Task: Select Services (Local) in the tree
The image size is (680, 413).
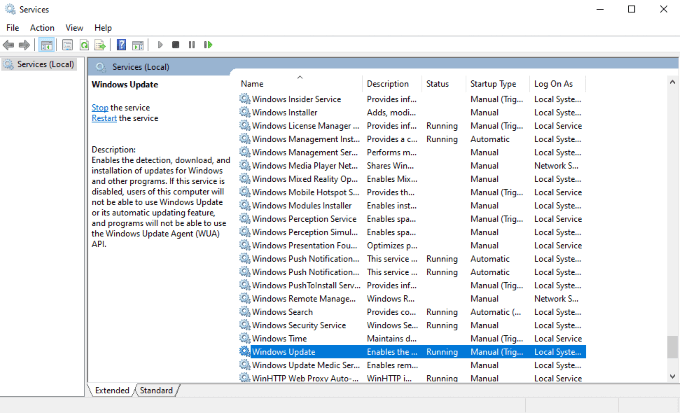Action: [x=39, y=64]
